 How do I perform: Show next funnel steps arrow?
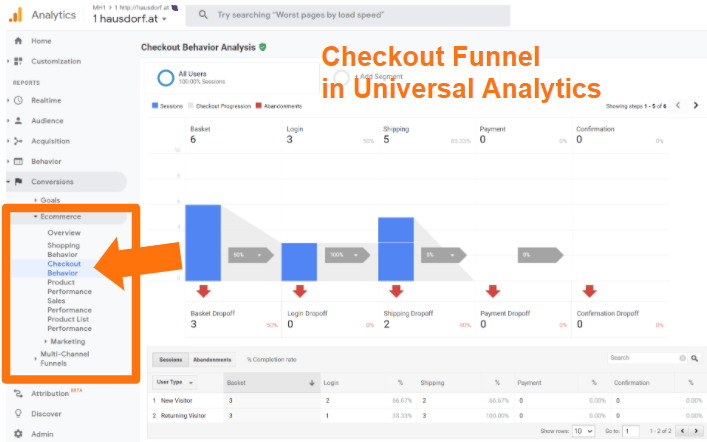point(695,105)
